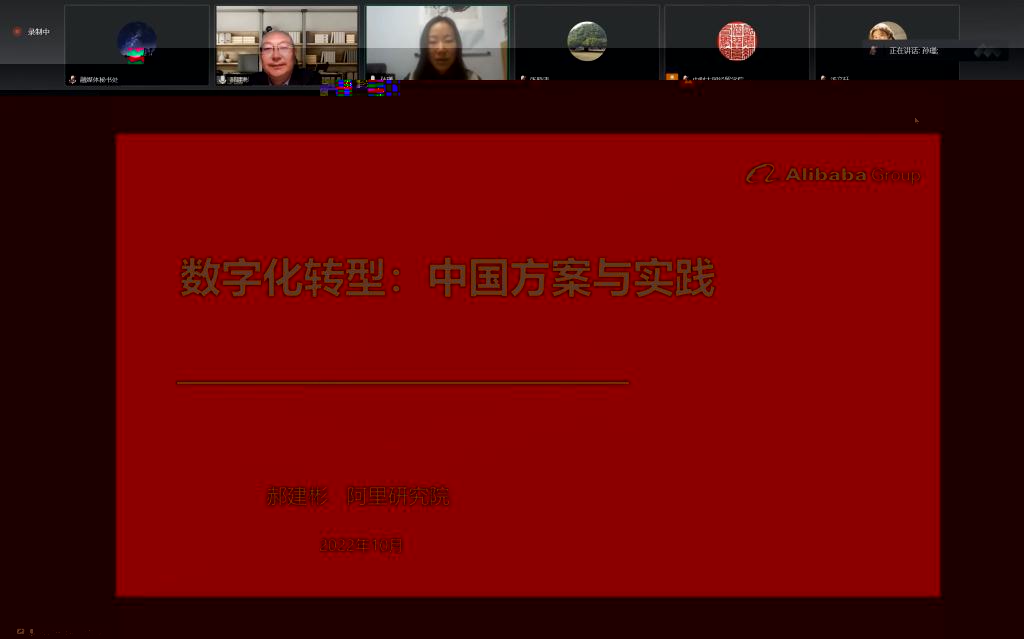Viewport: 1024px width, 639px height.
Task: Click the mic icon on the hat portrait tile
Action: (823, 78)
